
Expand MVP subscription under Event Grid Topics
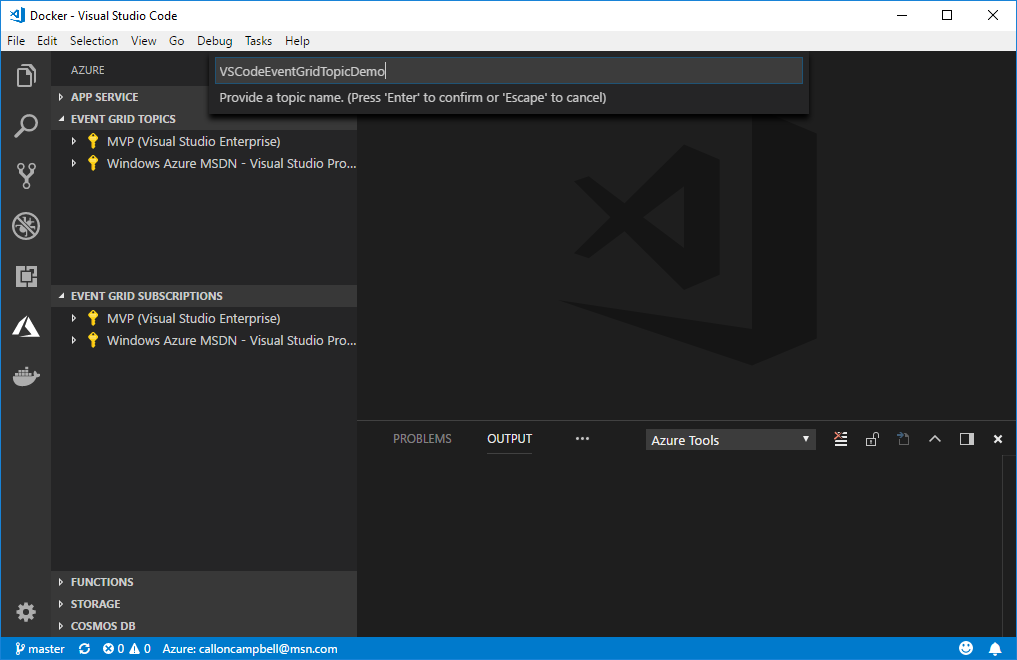74,141
